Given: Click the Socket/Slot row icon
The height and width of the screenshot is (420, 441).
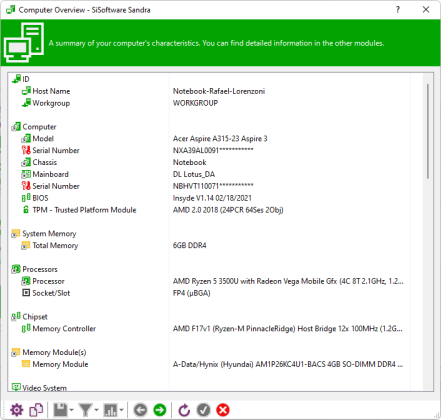Looking at the screenshot, I should pyautogui.click(x=26, y=293).
